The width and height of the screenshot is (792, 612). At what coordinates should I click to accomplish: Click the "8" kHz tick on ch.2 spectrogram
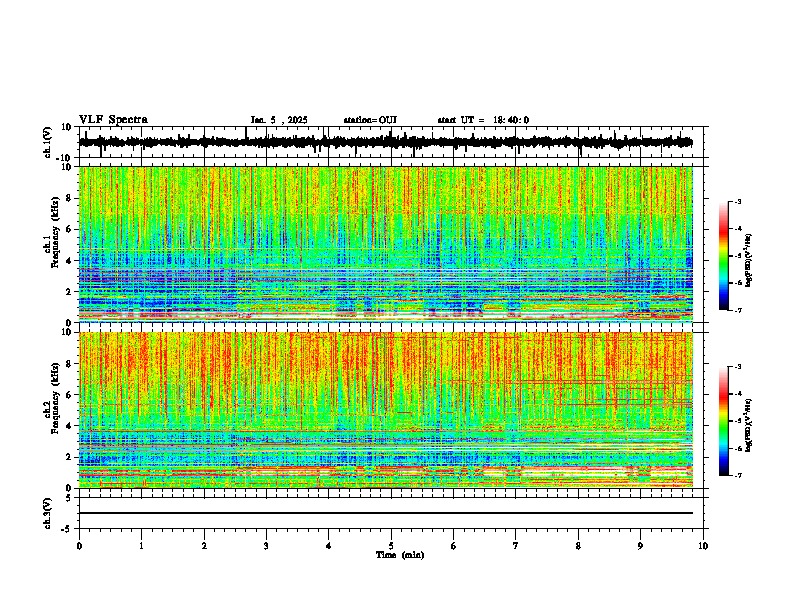tap(70, 363)
